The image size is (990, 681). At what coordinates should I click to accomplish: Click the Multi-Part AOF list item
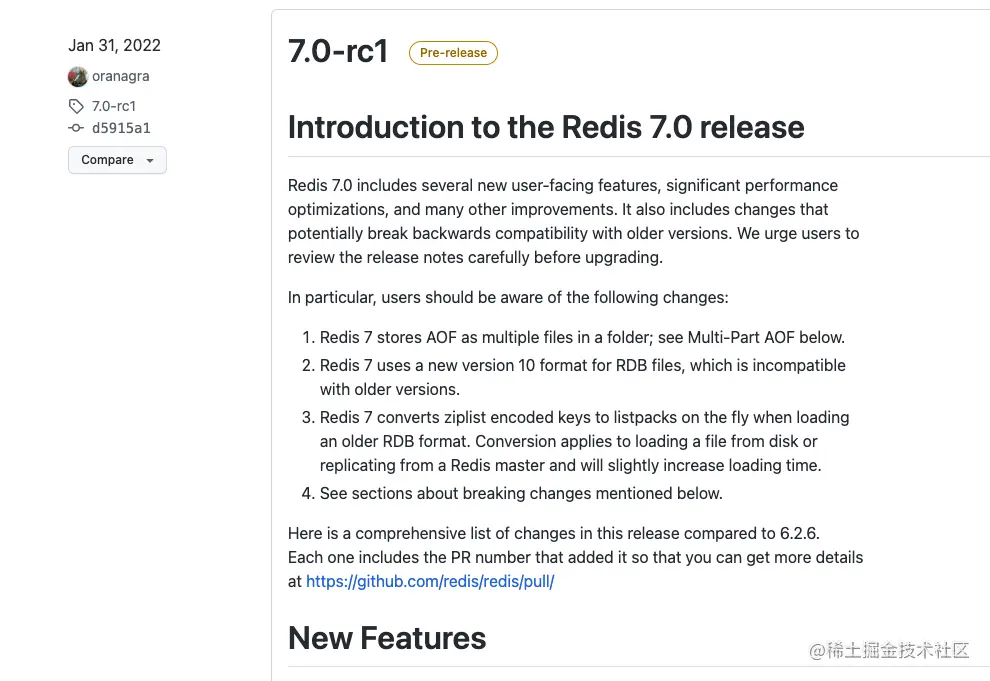coord(582,337)
